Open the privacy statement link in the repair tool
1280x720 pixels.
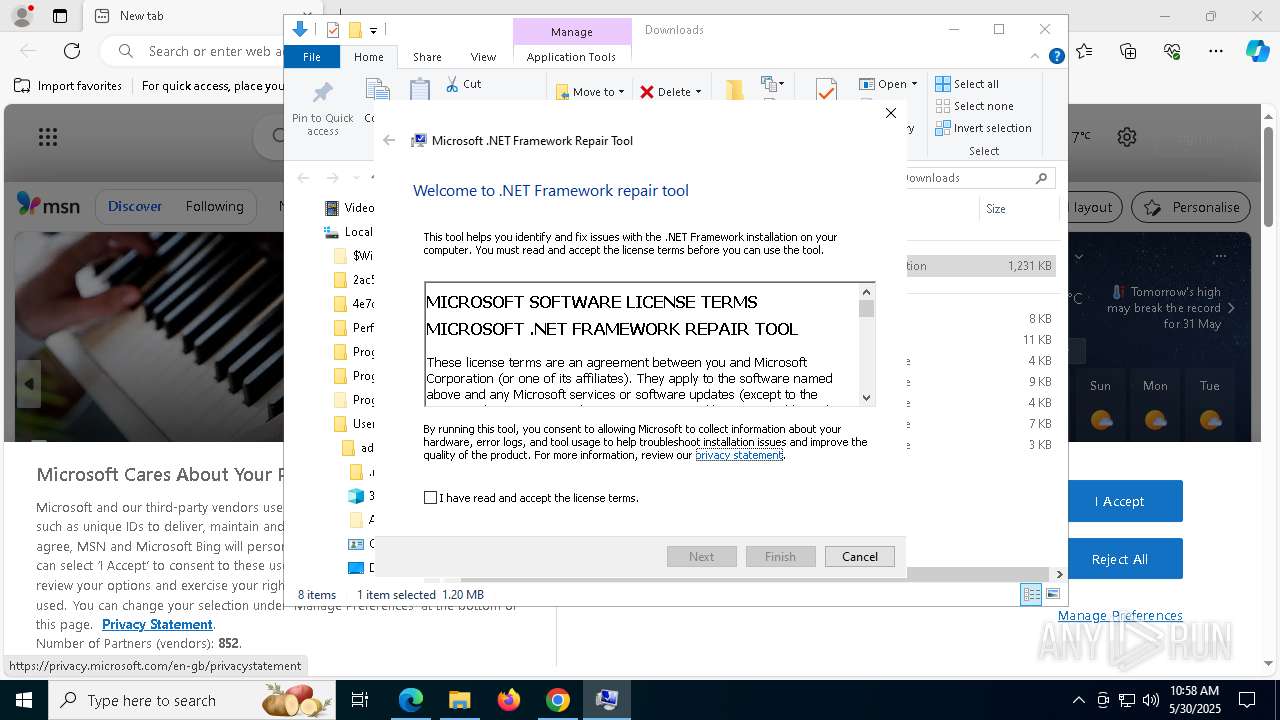(739, 455)
